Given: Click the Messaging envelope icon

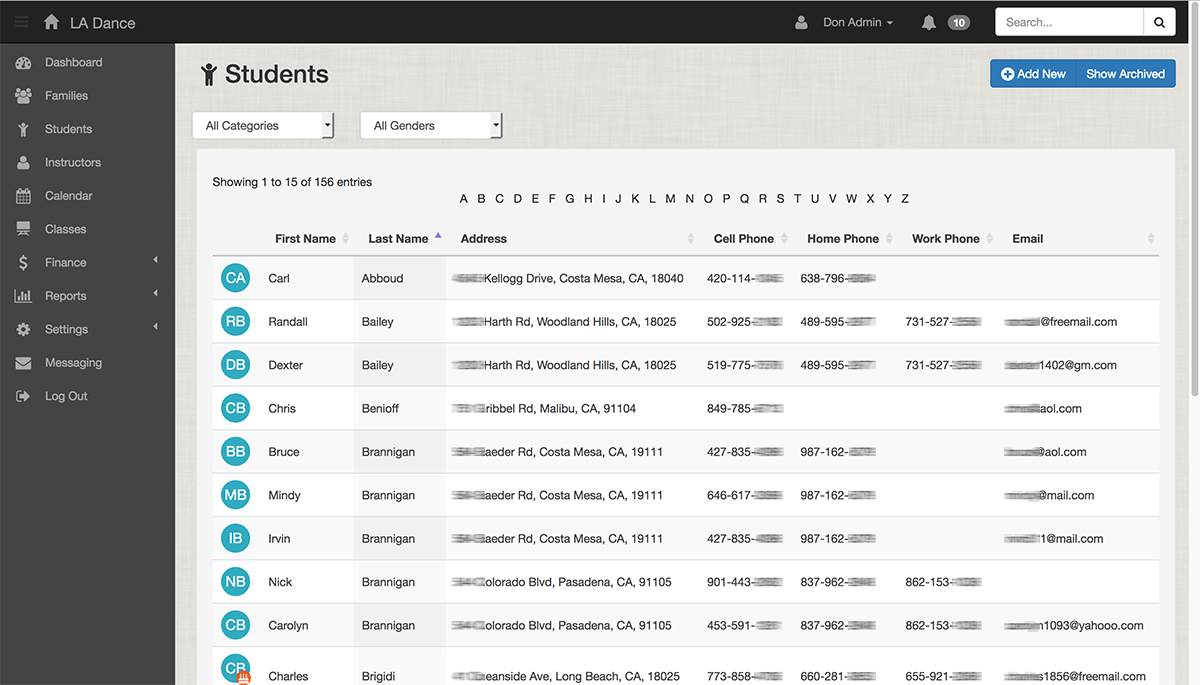Looking at the screenshot, I should 23,363.
